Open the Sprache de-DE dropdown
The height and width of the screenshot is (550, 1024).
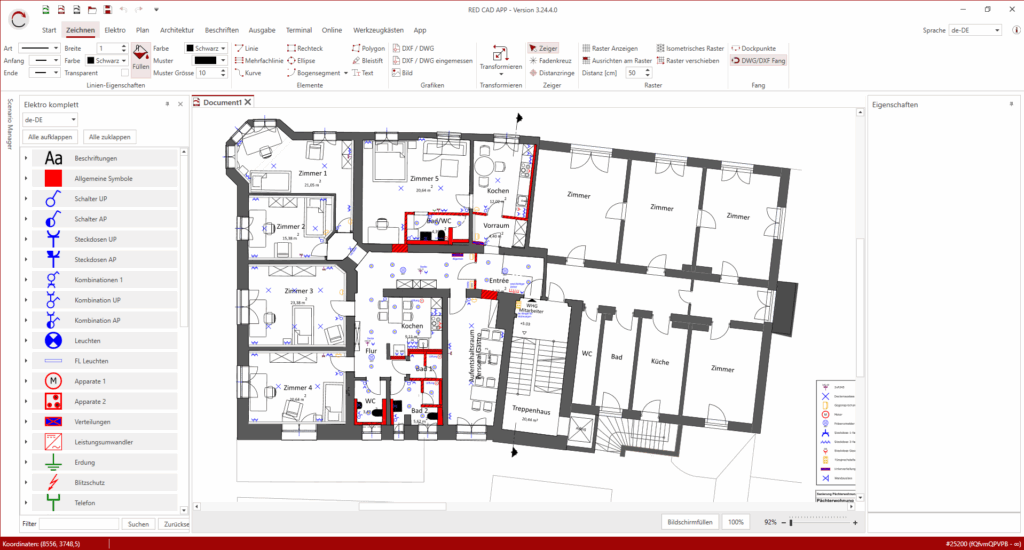click(975, 30)
